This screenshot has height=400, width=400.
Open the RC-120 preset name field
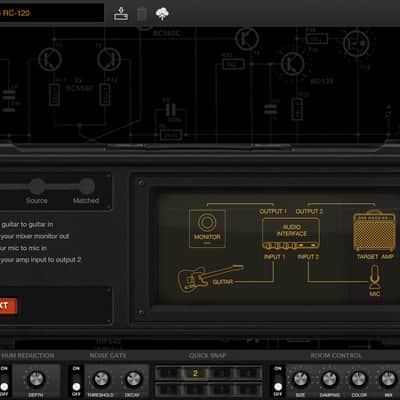pos(52,13)
